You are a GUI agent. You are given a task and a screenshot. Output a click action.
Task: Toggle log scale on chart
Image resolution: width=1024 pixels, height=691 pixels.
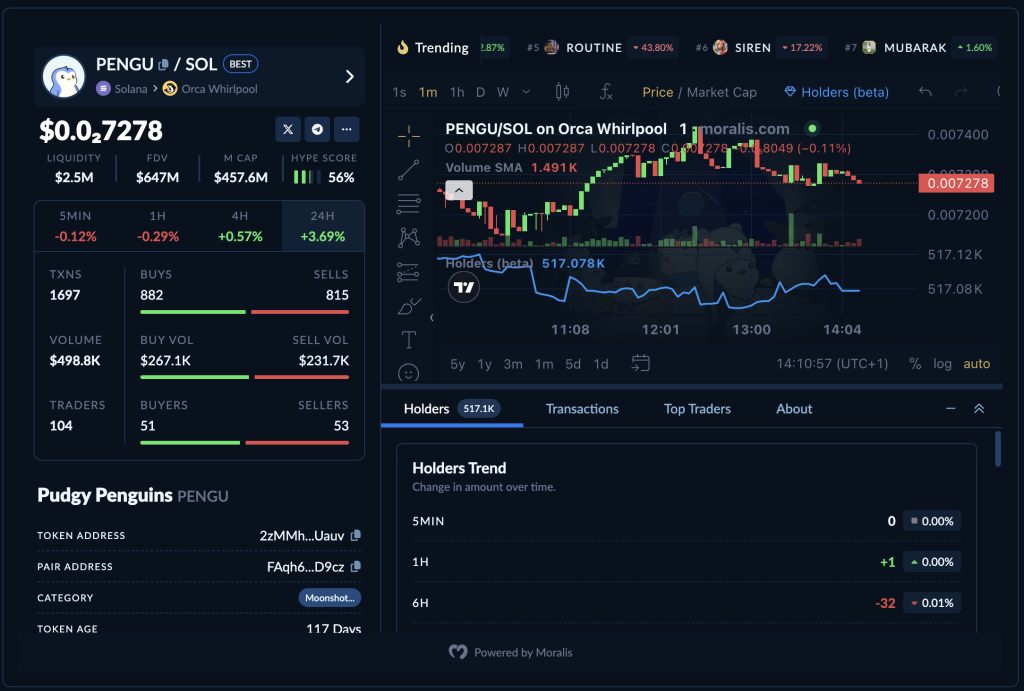coord(942,364)
